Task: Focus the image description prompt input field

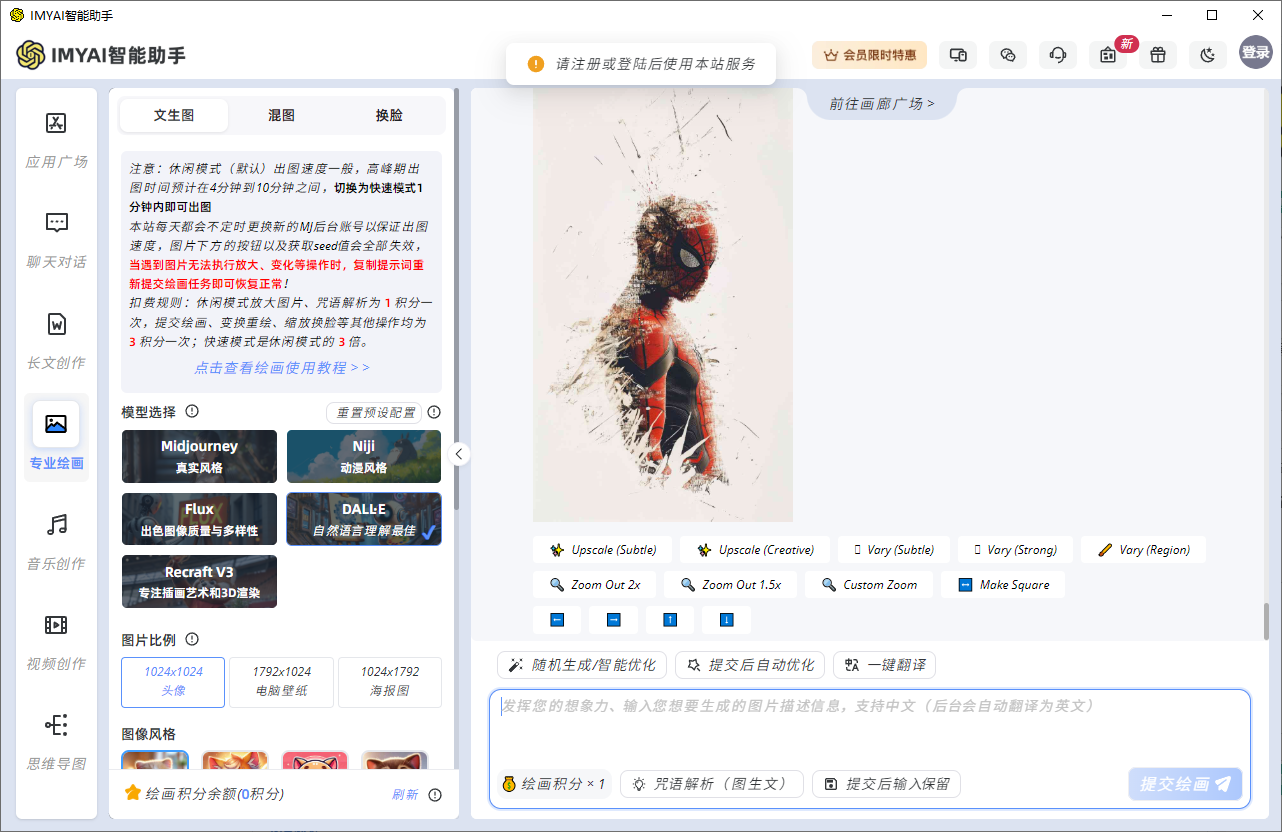Action: click(x=870, y=727)
